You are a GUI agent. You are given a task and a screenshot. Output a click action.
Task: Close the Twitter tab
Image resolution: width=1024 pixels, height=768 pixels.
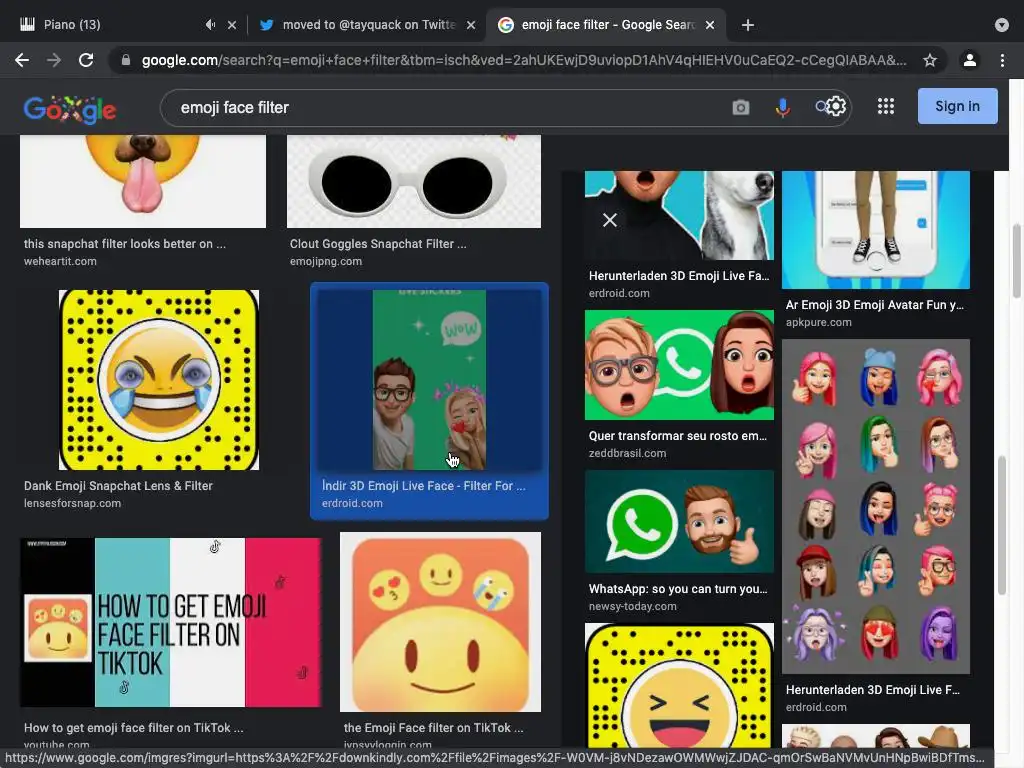[x=471, y=25]
